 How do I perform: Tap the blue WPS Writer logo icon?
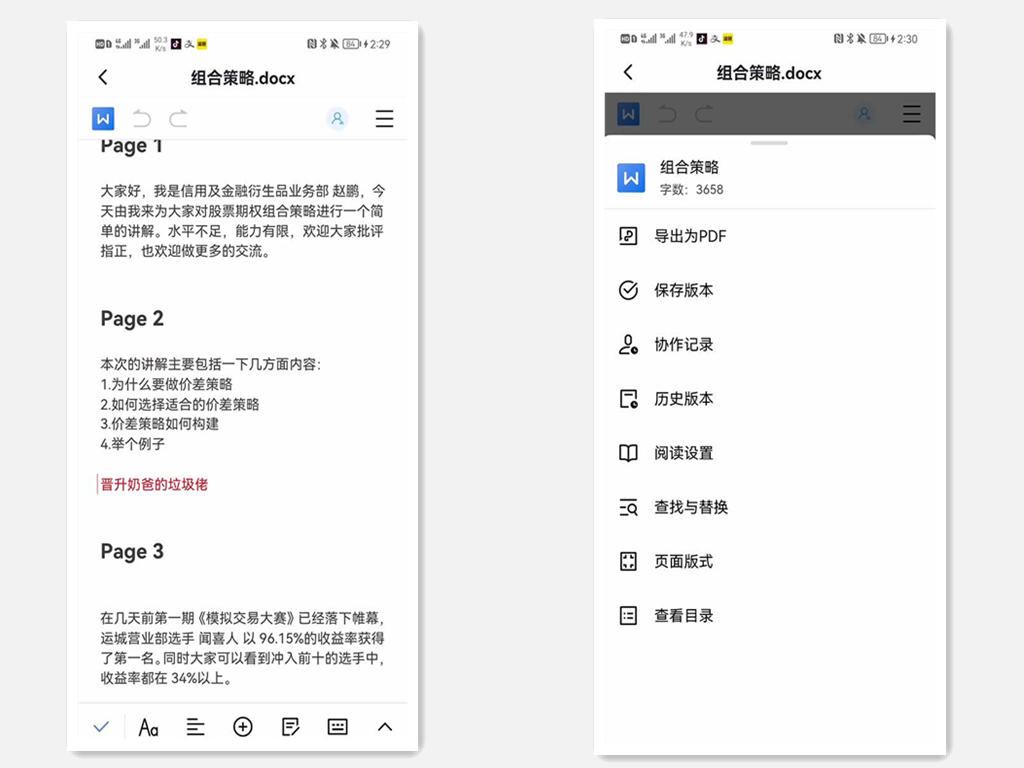click(x=103, y=118)
